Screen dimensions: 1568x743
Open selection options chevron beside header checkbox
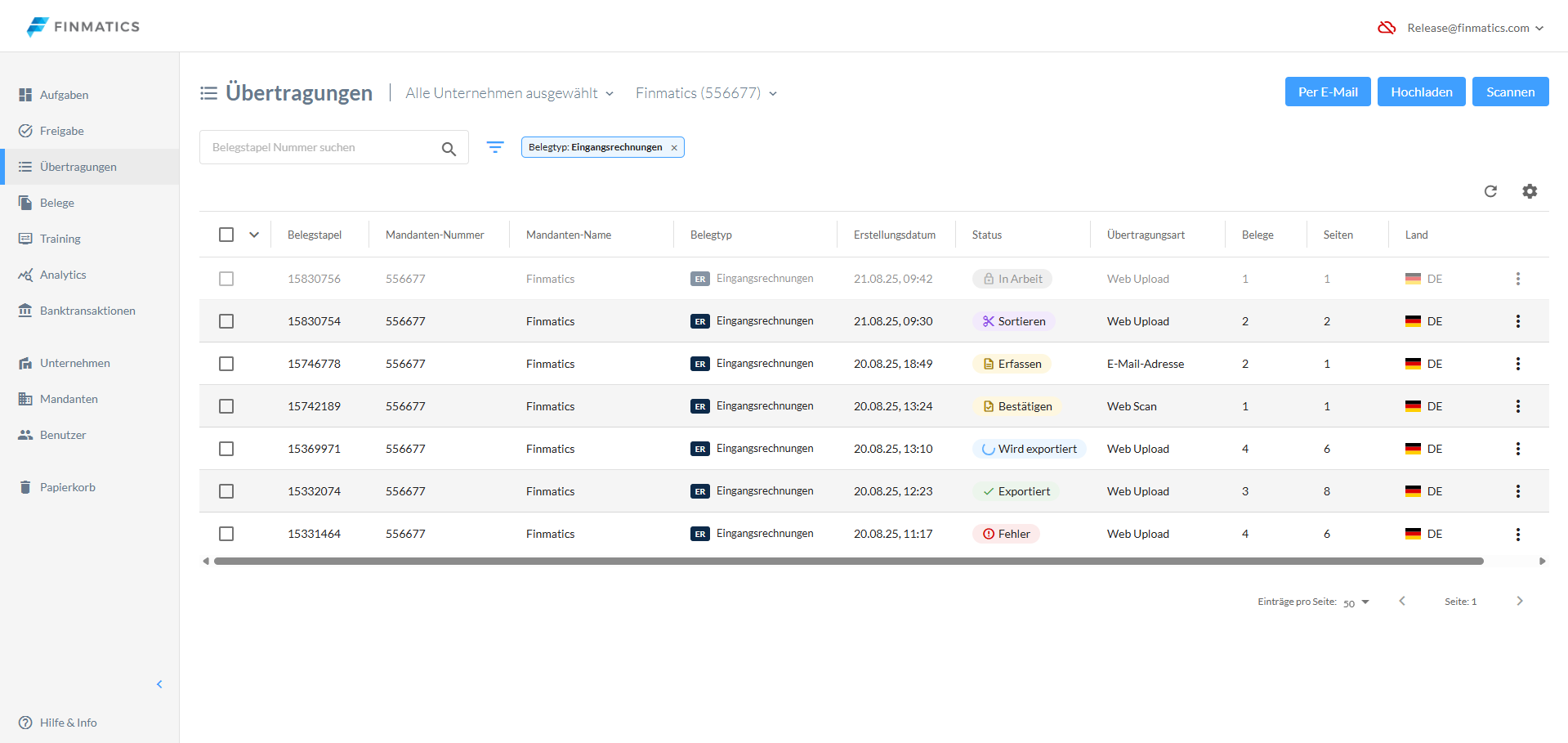(254, 235)
